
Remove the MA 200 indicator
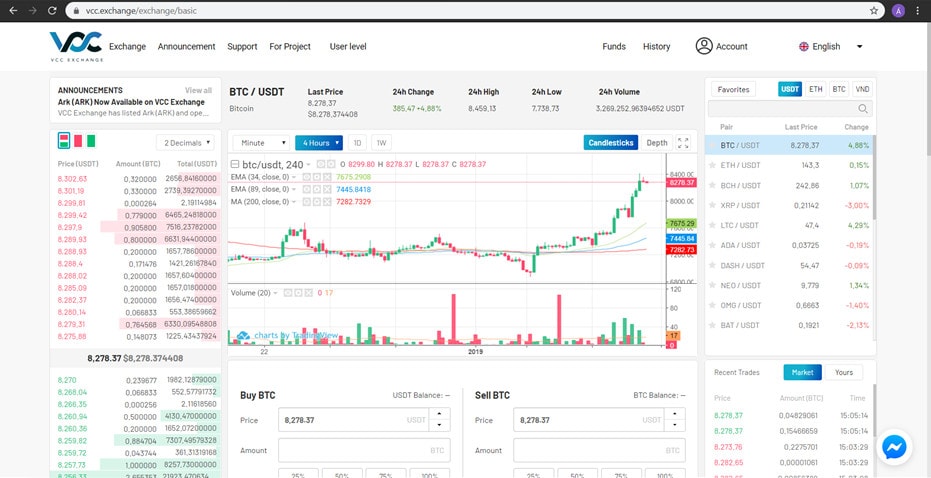click(327, 202)
